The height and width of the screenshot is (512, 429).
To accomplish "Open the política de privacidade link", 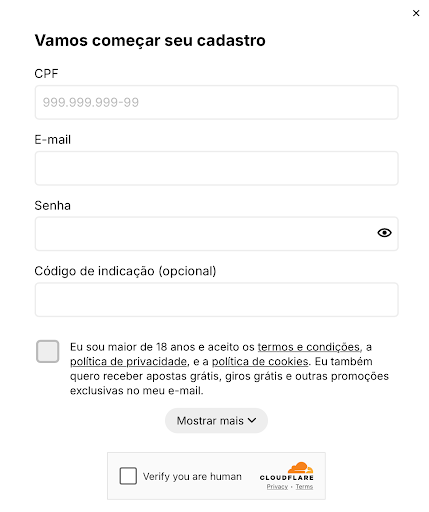I will pos(128,361).
